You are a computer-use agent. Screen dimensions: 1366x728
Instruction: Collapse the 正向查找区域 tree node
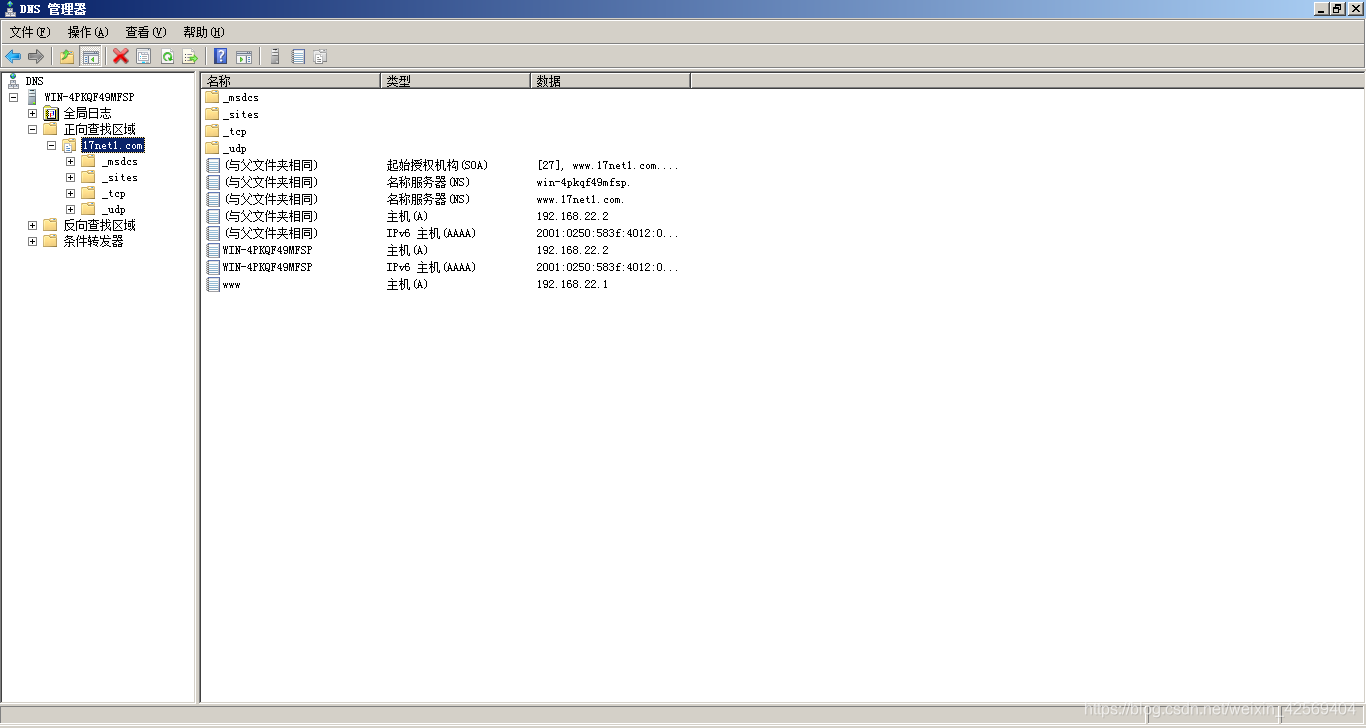coord(32,129)
